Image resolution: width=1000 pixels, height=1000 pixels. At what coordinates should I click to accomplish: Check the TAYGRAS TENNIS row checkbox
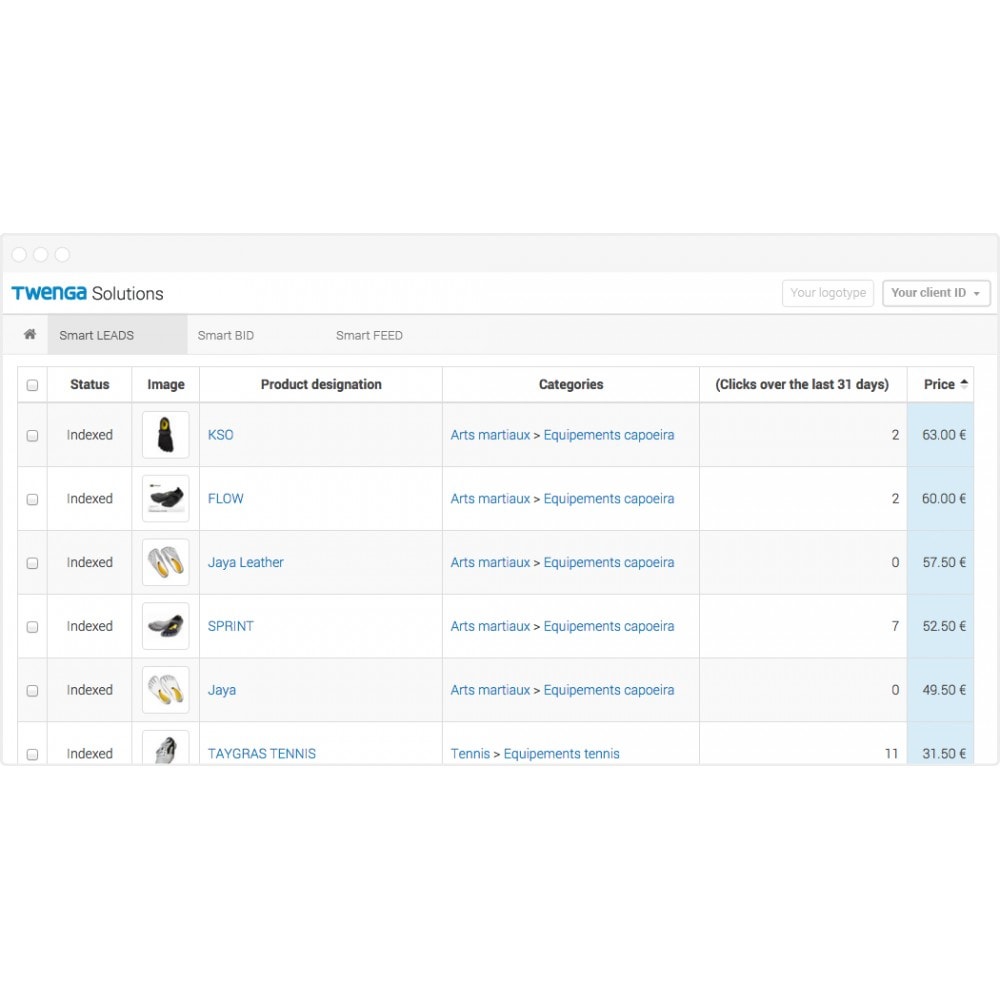pos(33,754)
